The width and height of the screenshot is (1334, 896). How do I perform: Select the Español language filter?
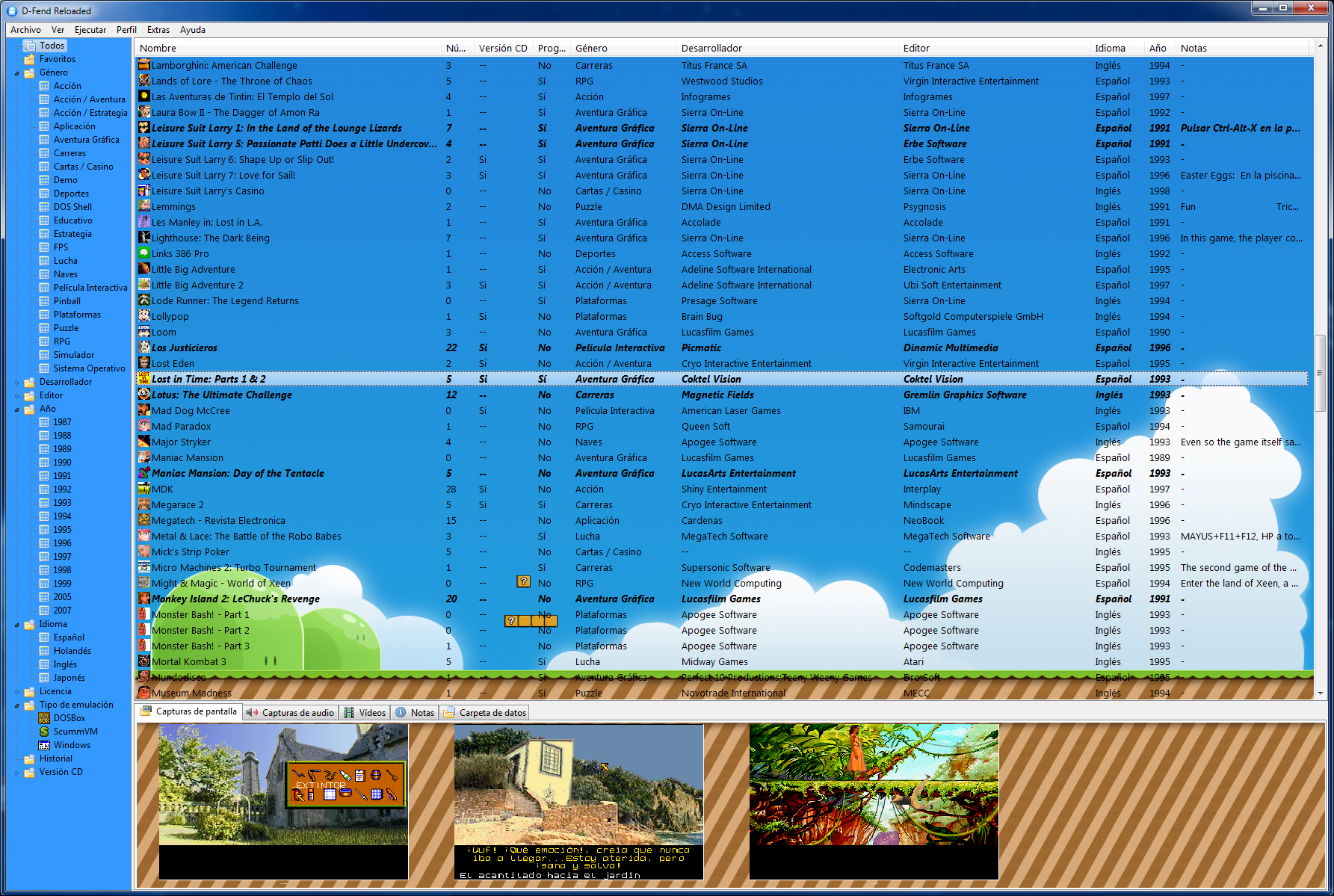(69, 637)
